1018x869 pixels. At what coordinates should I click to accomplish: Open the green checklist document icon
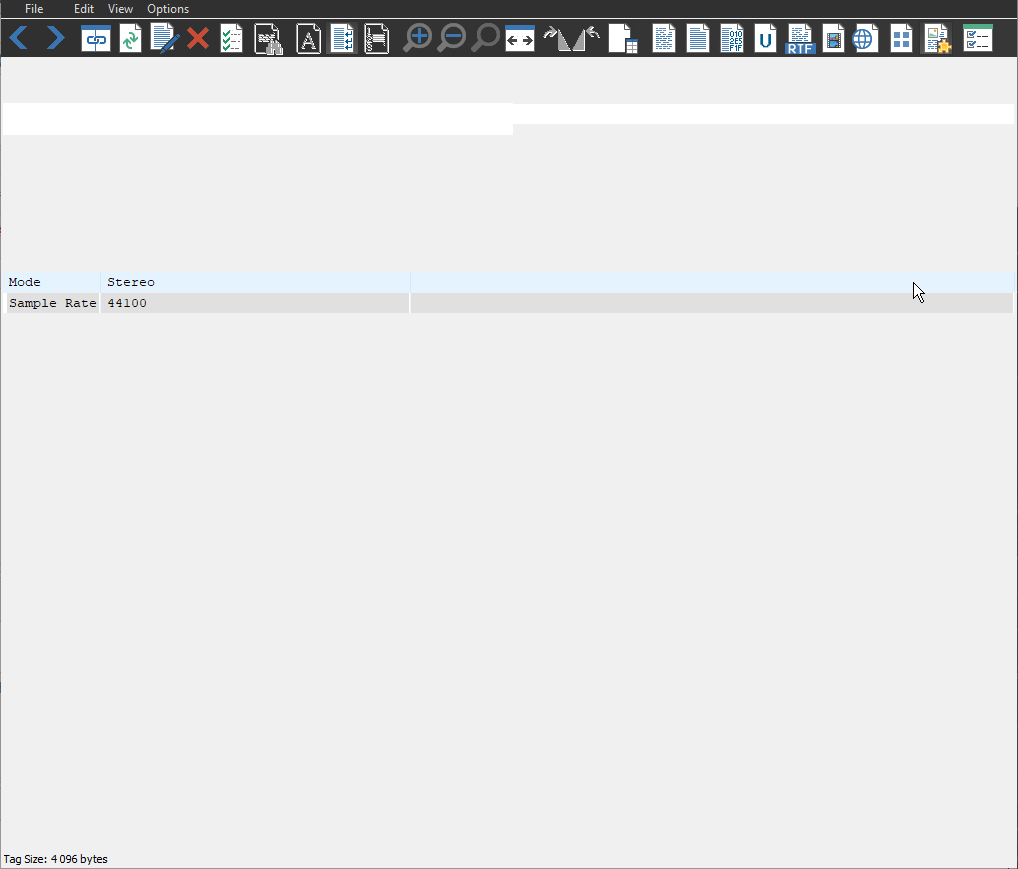(x=232, y=38)
